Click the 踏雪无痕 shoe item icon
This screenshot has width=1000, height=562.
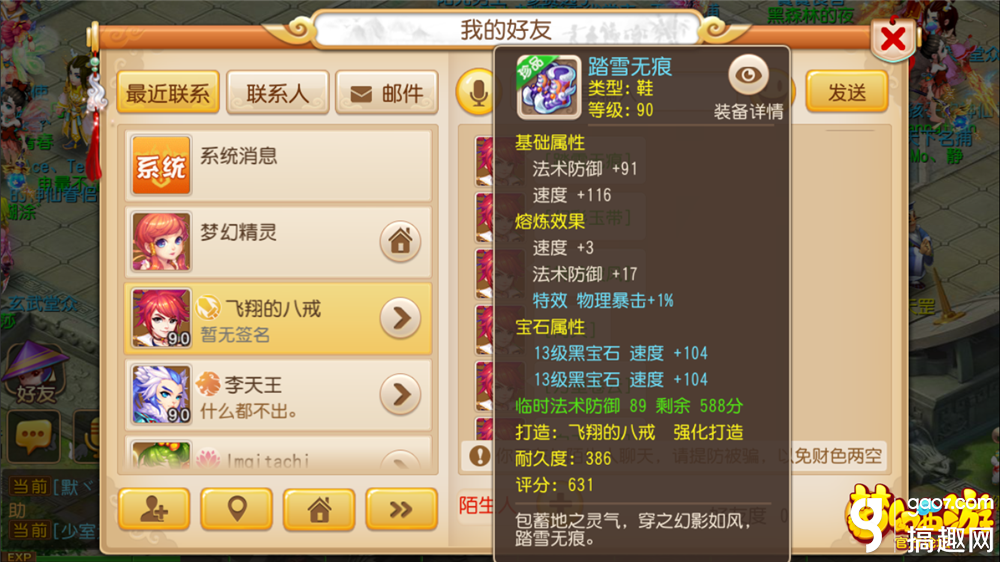[548, 87]
